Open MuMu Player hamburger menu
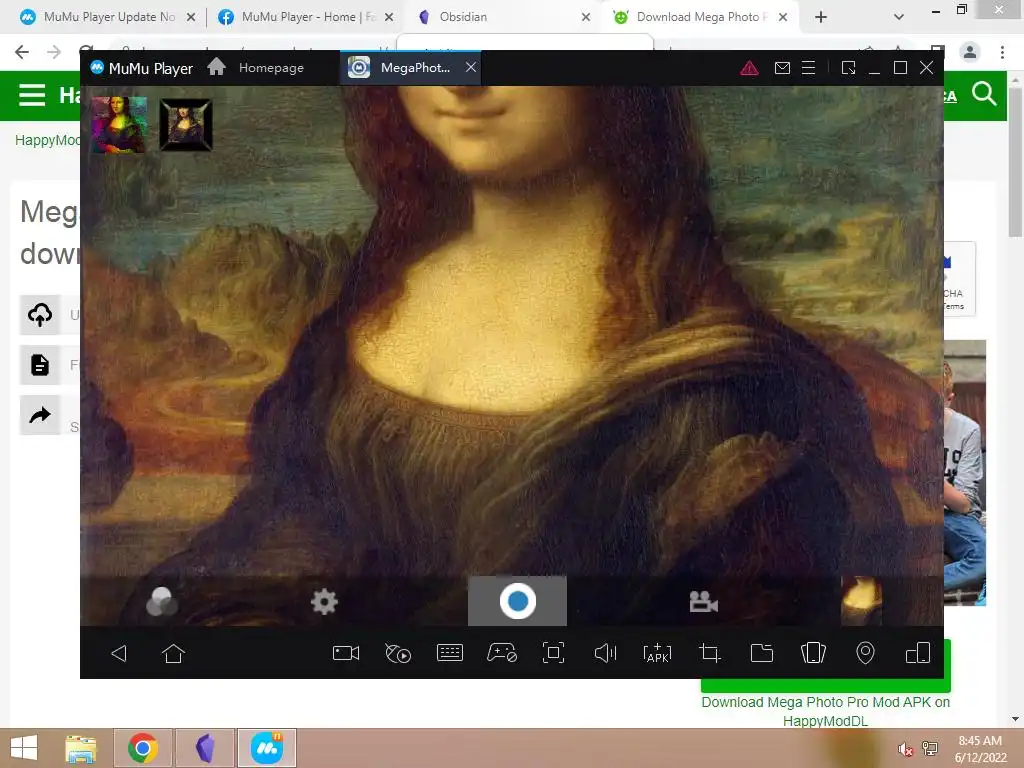Viewport: 1024px width, 768px height. coord(808,67)
